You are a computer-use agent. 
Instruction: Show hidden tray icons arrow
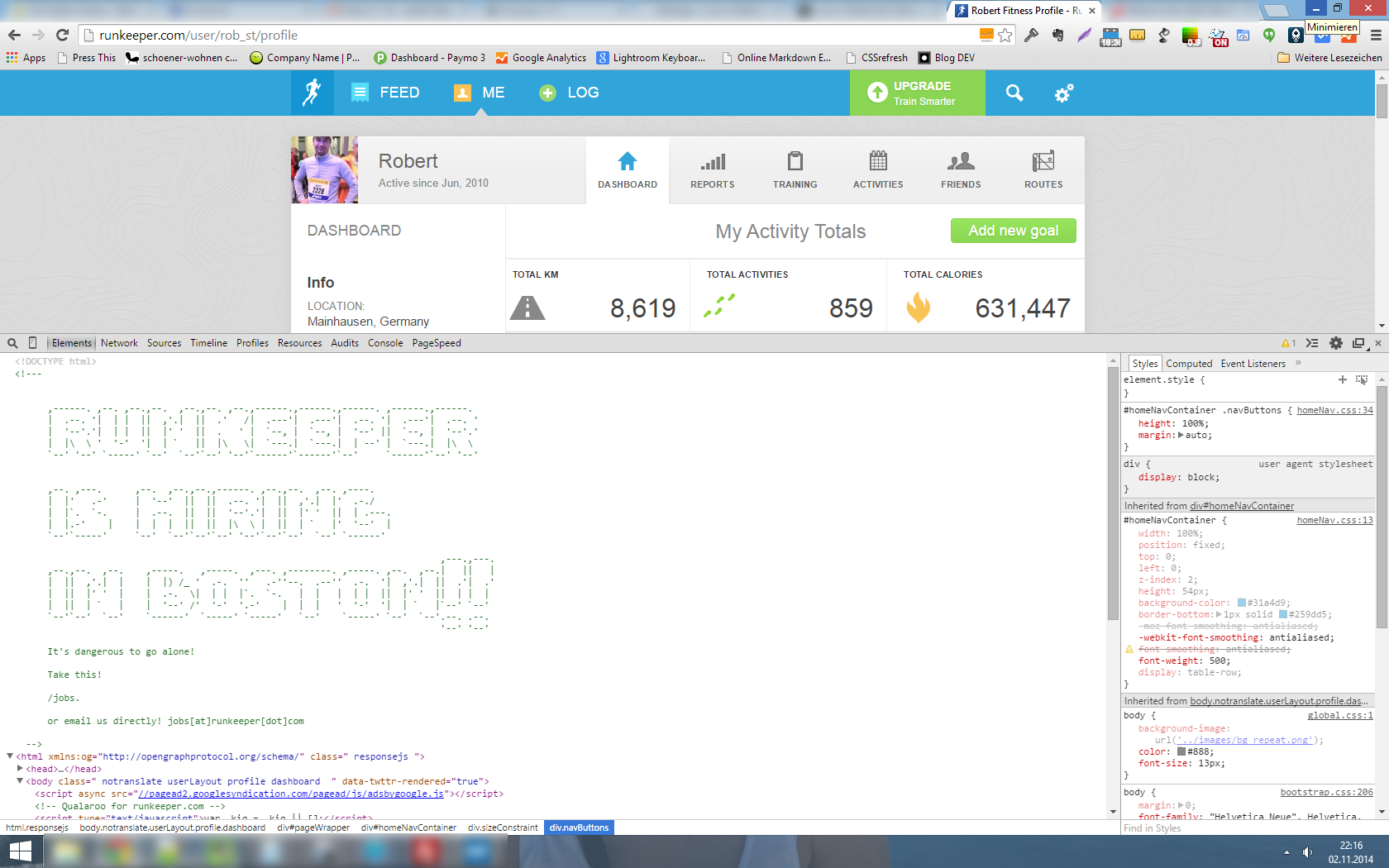tap(1286, 852)
